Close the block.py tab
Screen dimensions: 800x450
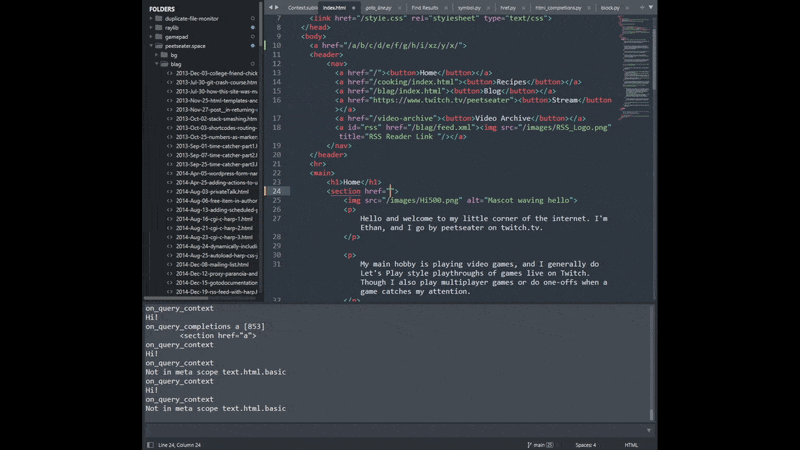coord(627,8)
